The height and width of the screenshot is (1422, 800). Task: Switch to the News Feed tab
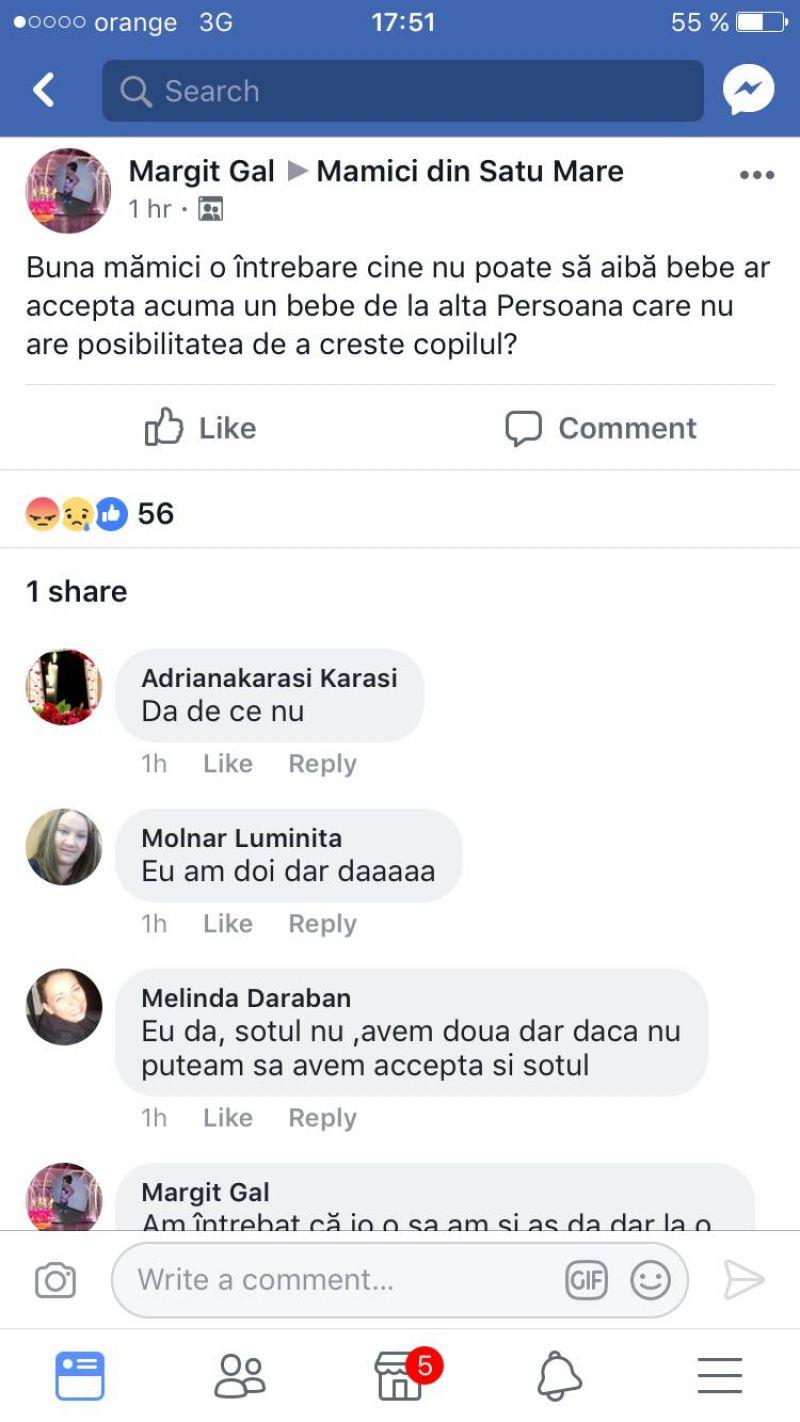pyautogui.click(x=81, y=1375)
